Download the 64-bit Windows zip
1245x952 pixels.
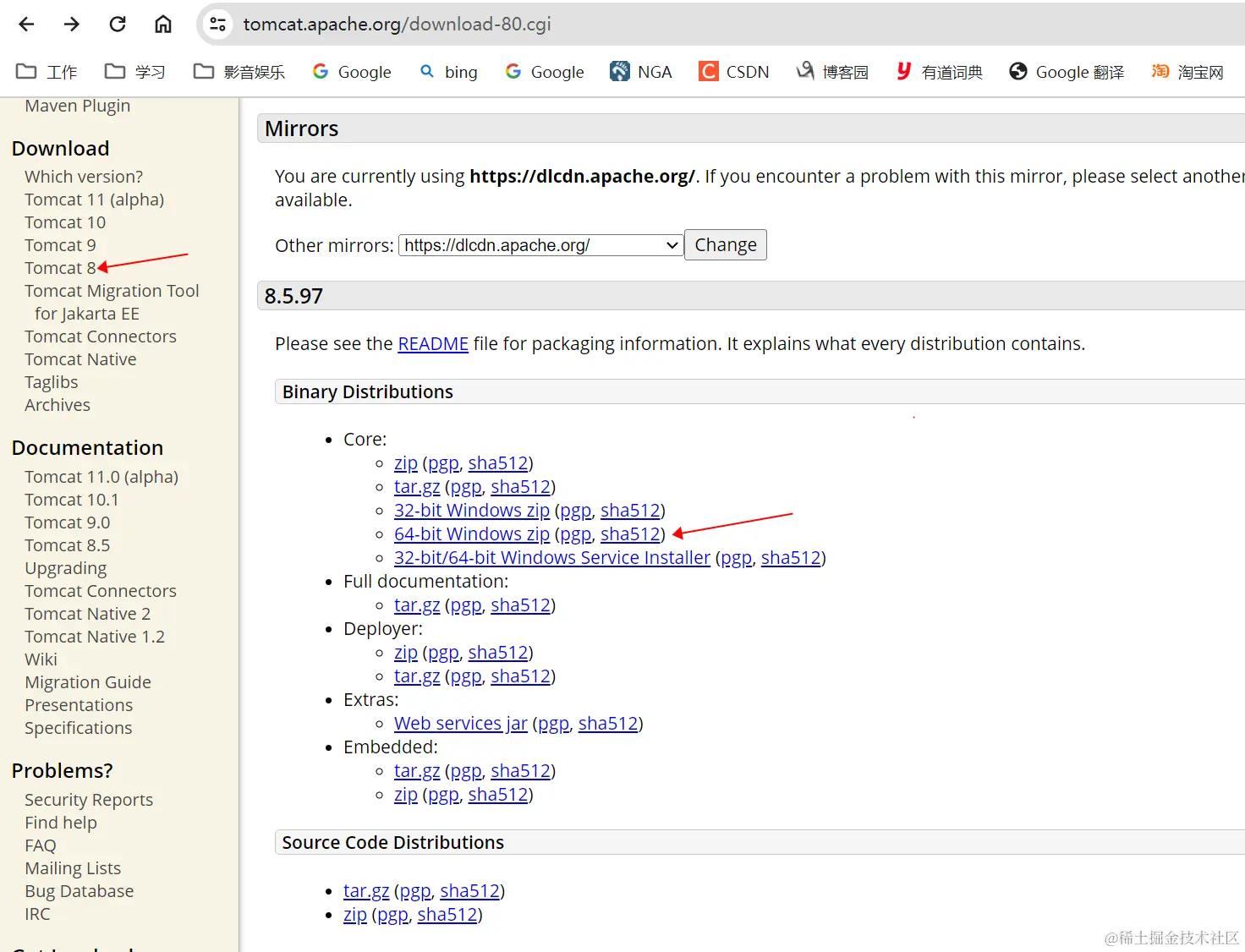click(472, 534)
